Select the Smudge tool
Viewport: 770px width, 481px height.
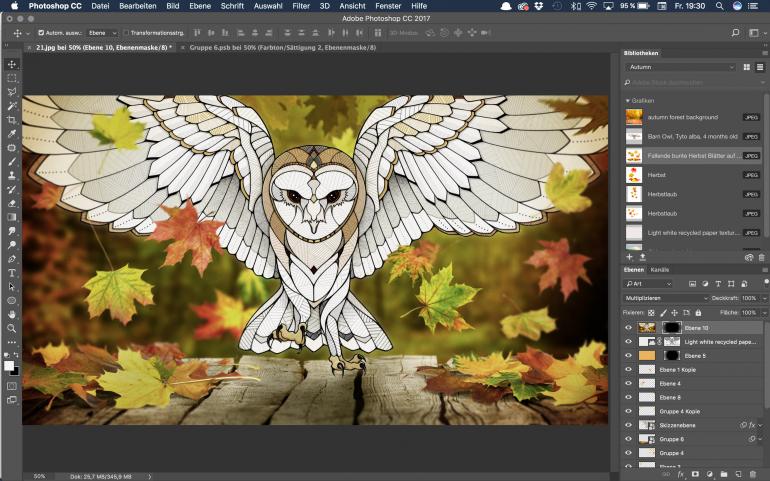click(12, 231)
